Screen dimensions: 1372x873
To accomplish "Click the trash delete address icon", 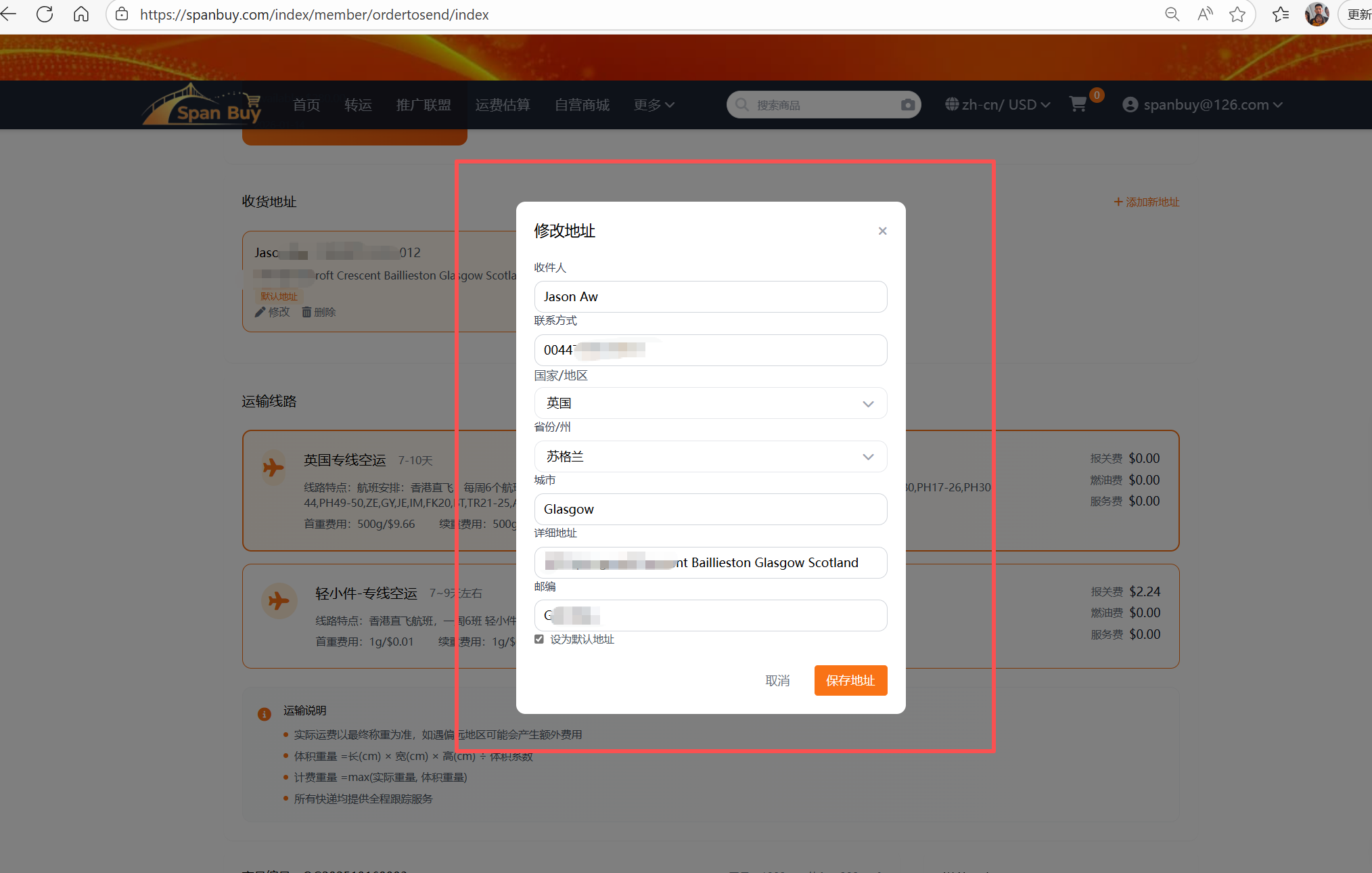I will pyautogui.click(x=306, y=312).
